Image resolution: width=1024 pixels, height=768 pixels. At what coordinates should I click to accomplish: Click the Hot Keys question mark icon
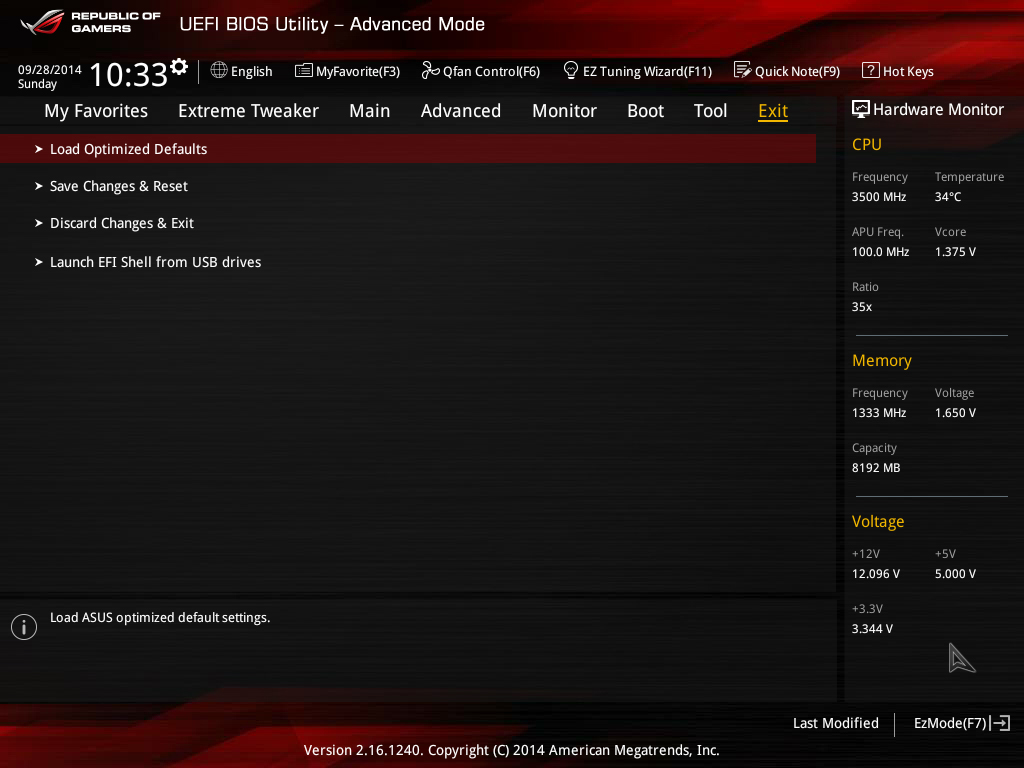click(x=871, y=70)
